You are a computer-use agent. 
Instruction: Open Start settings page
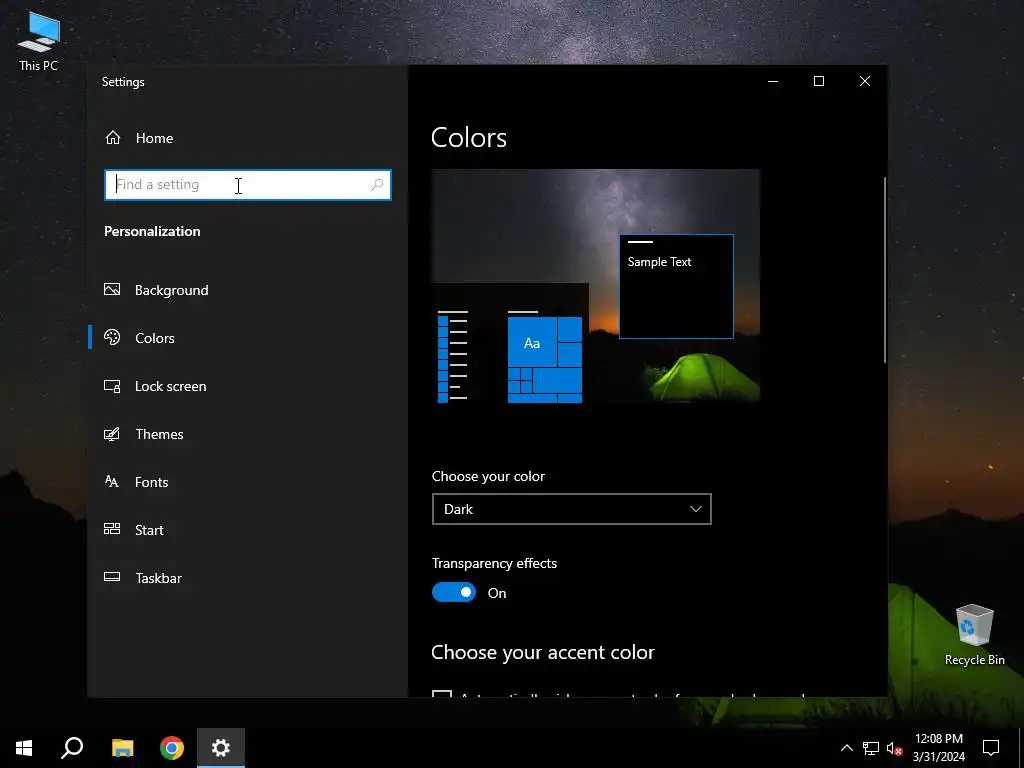pos(248,530)
